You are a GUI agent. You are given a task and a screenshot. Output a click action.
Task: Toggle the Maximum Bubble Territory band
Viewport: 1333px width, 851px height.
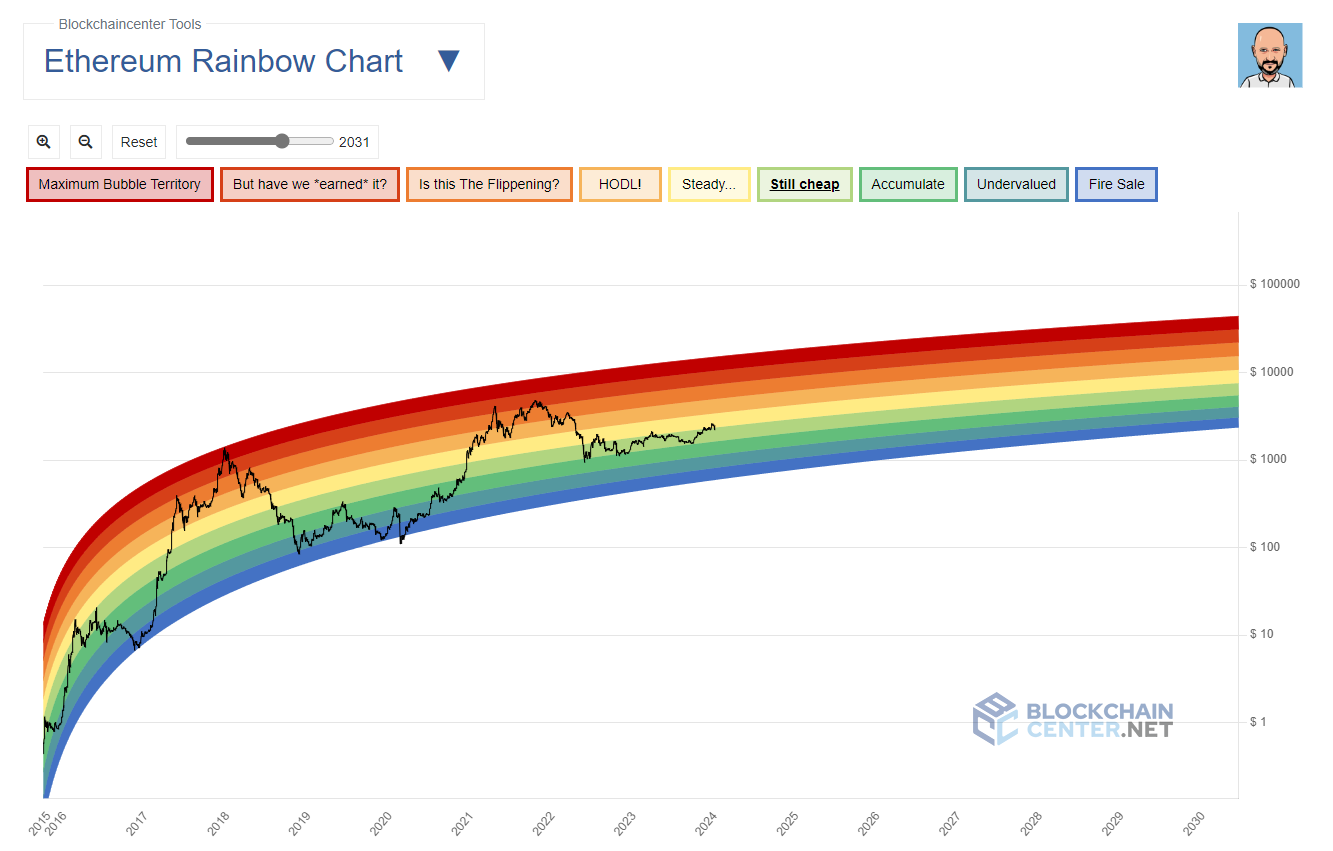click(120, 185)
